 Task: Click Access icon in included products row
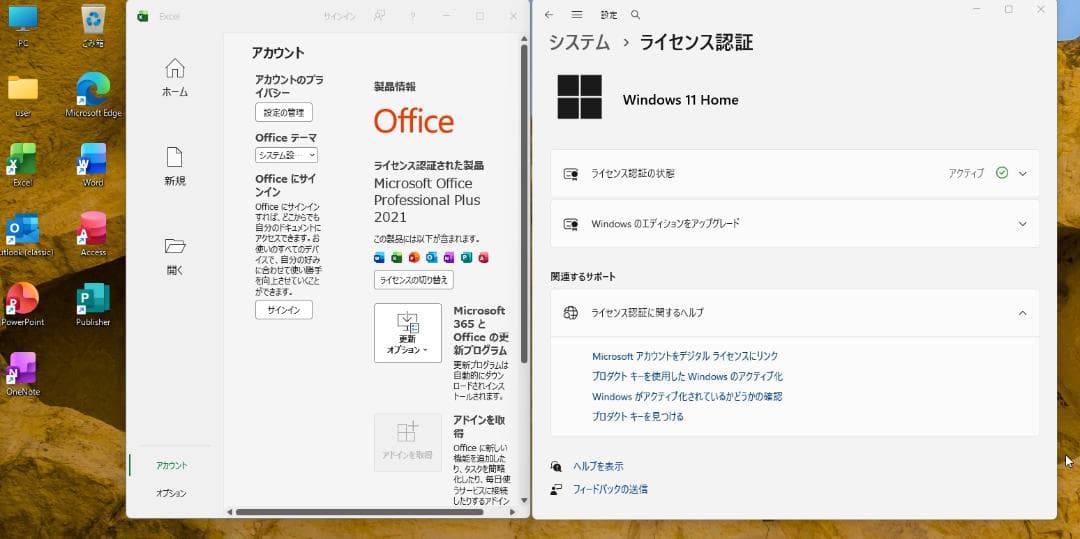point(484,257)
